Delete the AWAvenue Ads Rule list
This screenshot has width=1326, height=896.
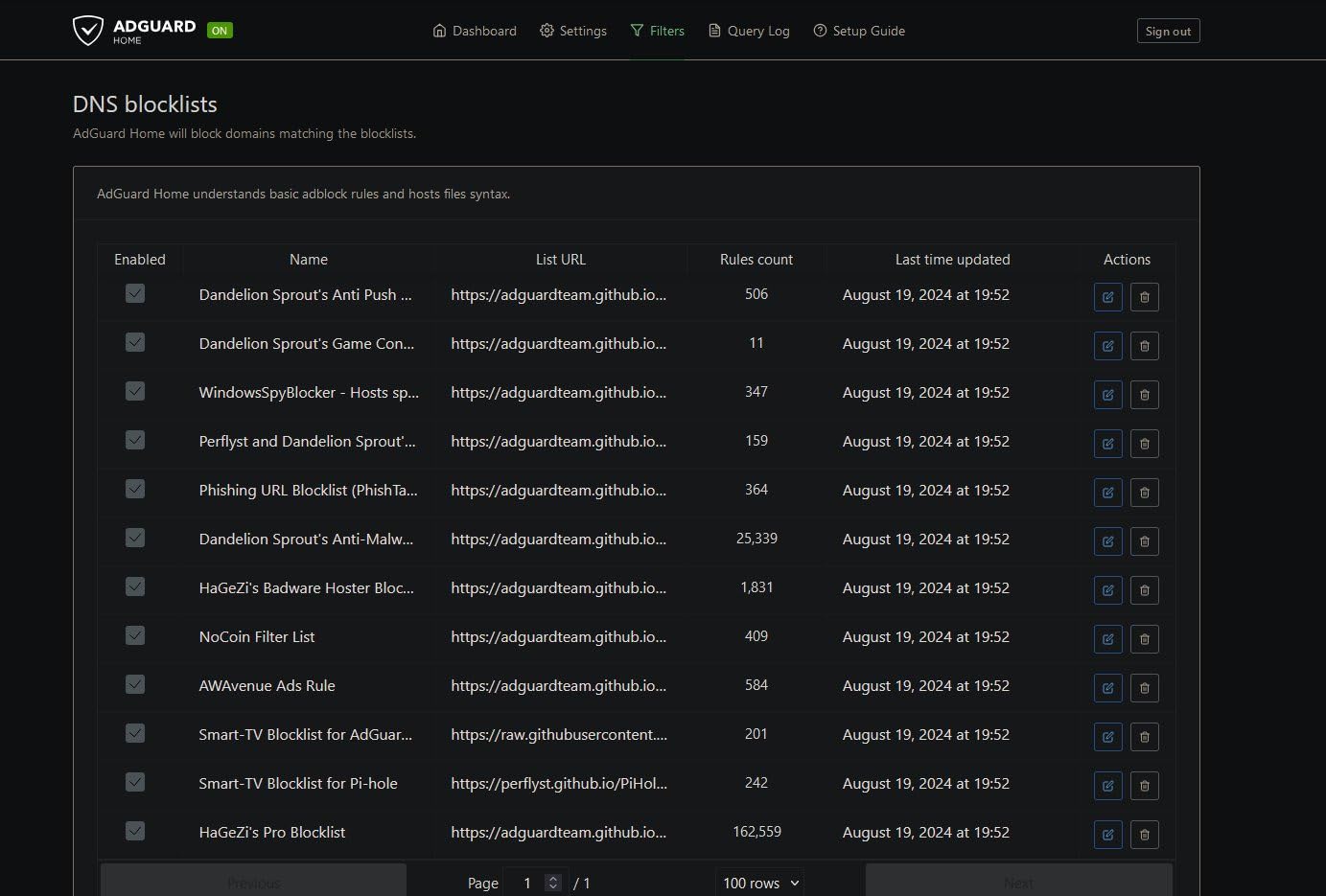click(1144, 688)
